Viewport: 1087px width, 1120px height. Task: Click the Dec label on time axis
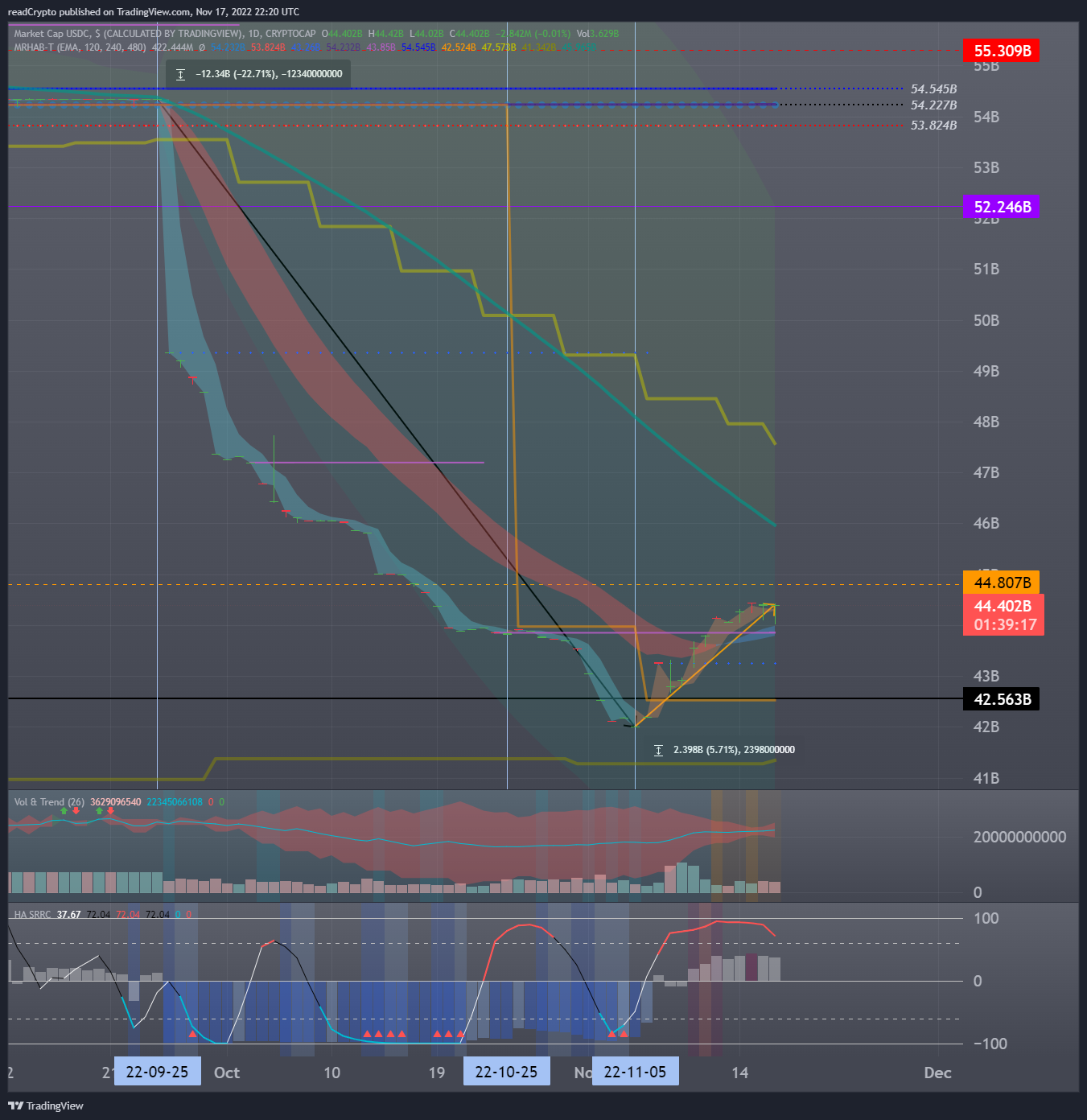[x=937, y=1073]
